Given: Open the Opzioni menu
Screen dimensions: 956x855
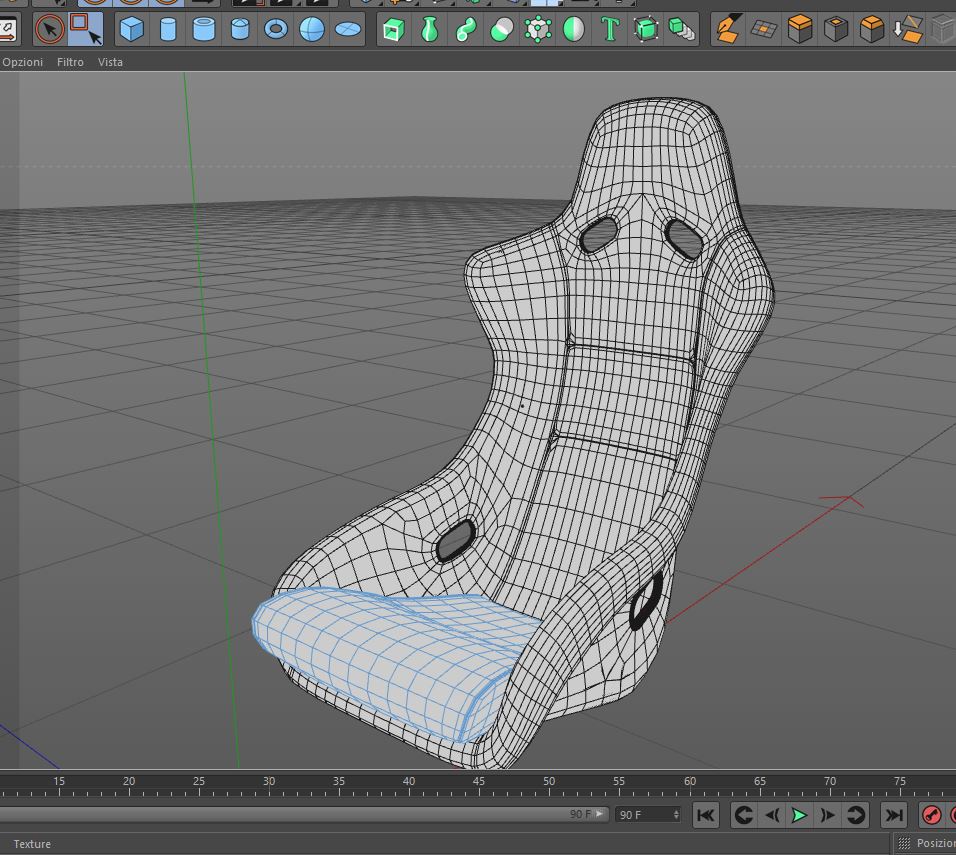Looking at the screenshot, I should point(23,62).
